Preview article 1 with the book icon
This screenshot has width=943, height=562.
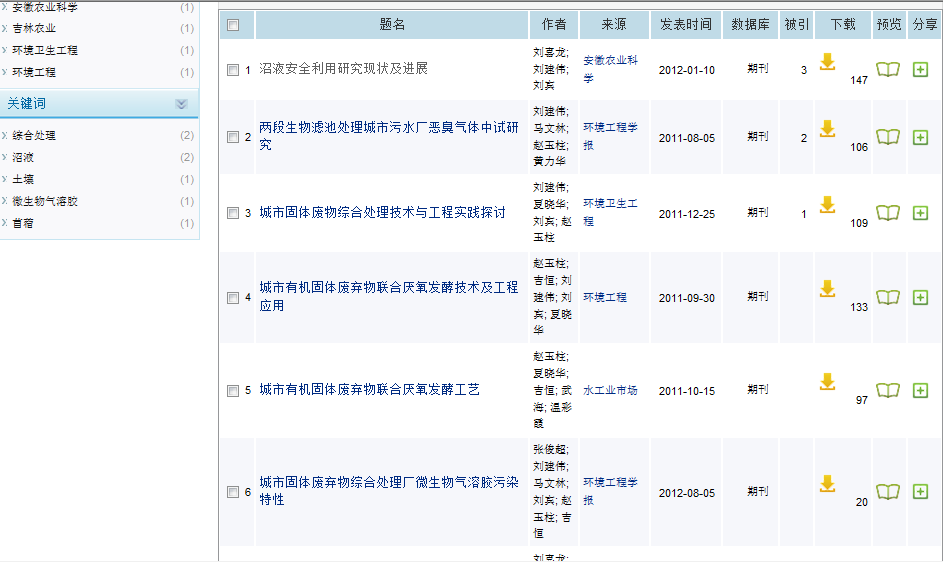(888, 70)
